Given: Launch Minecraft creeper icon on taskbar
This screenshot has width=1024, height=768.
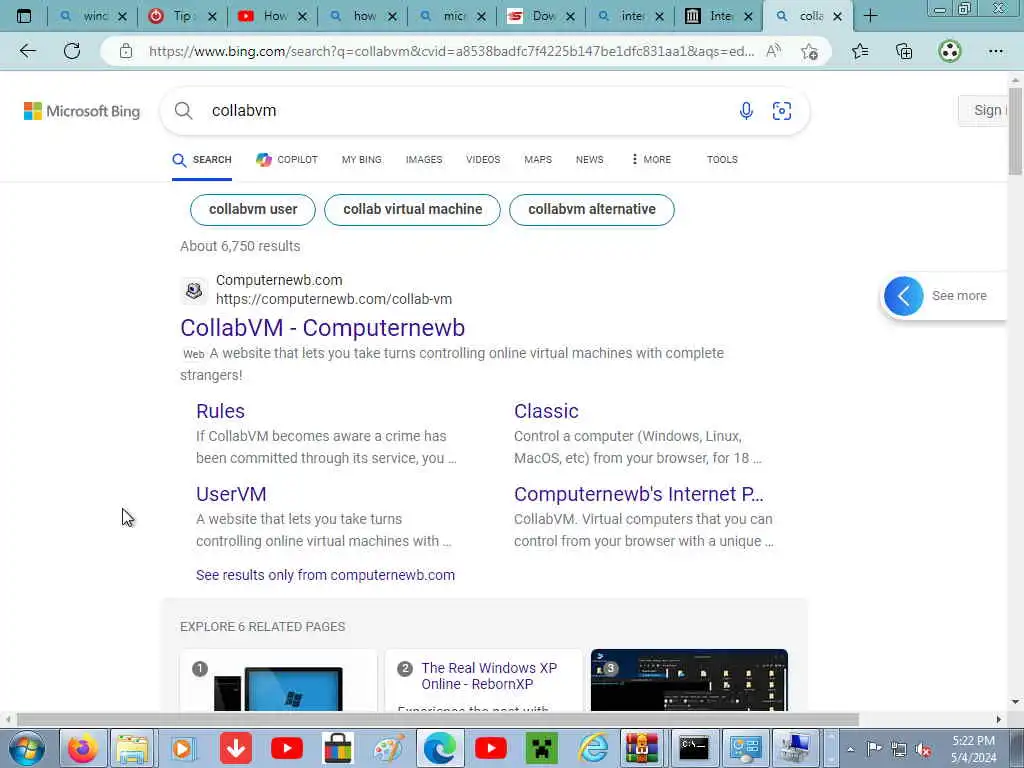Looking at the screenshot, I should pyautogui.click(x=542, y=748).
